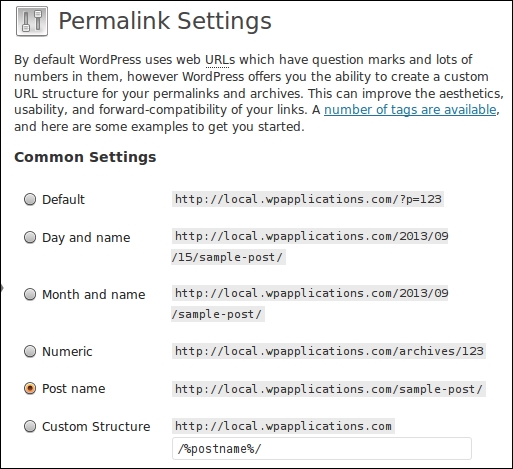Click the /%postname%/ custom structure text field
The image size is (513, 469).
pyautogui.click(x=322, y=449)
